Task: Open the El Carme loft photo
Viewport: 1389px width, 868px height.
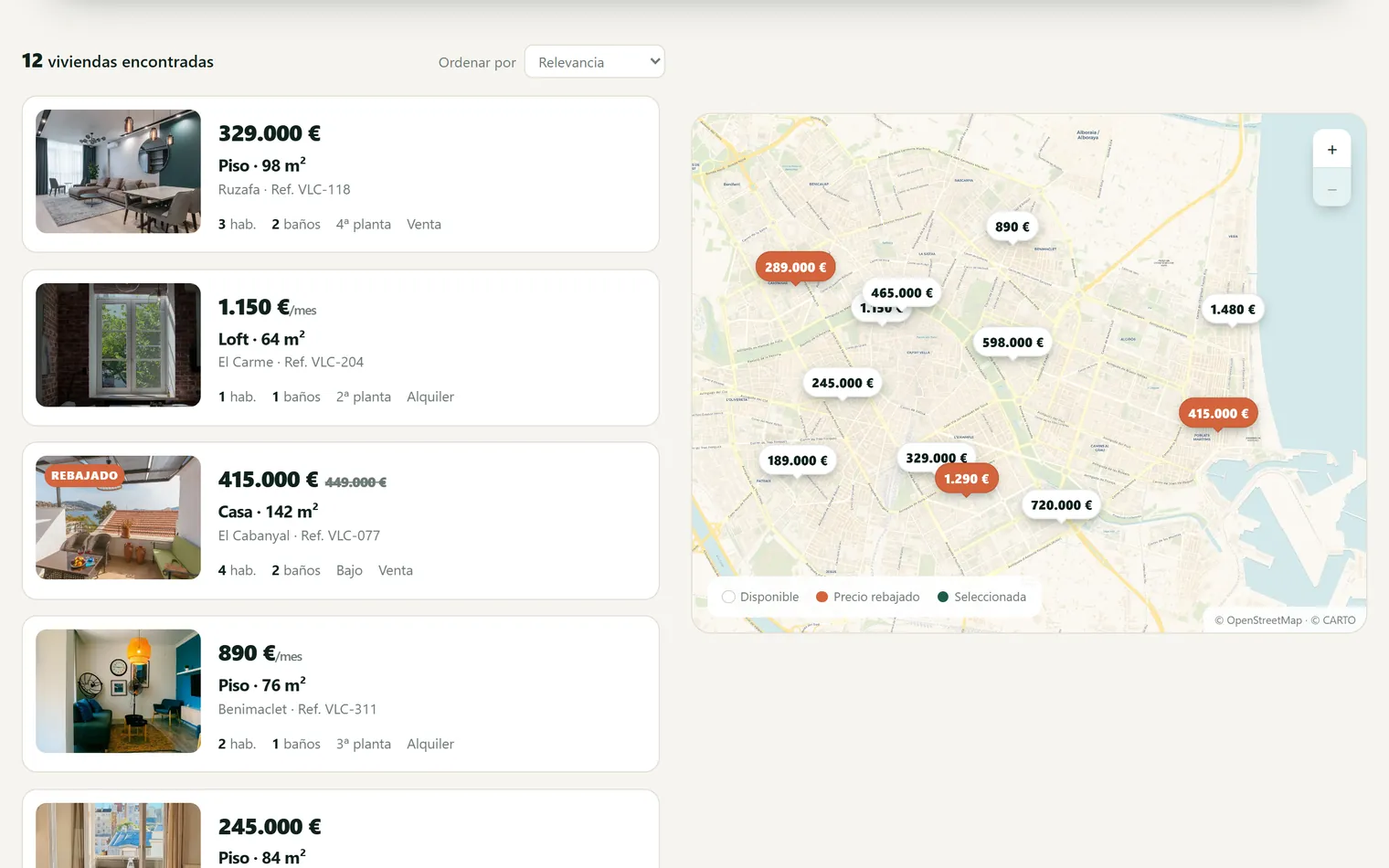Action: click(x=118, y=344)
